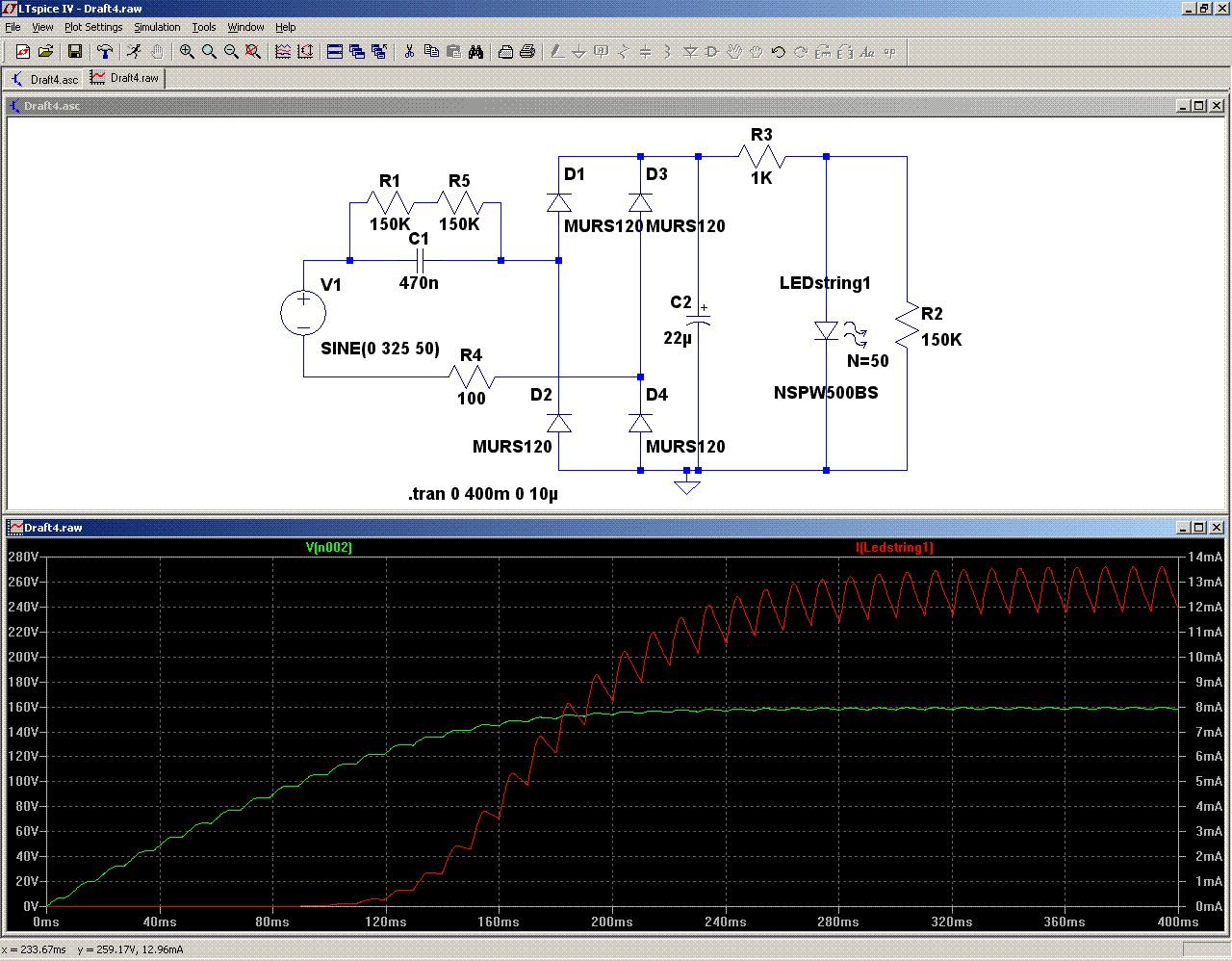Tile windows using the tile icon

point(335,52)
